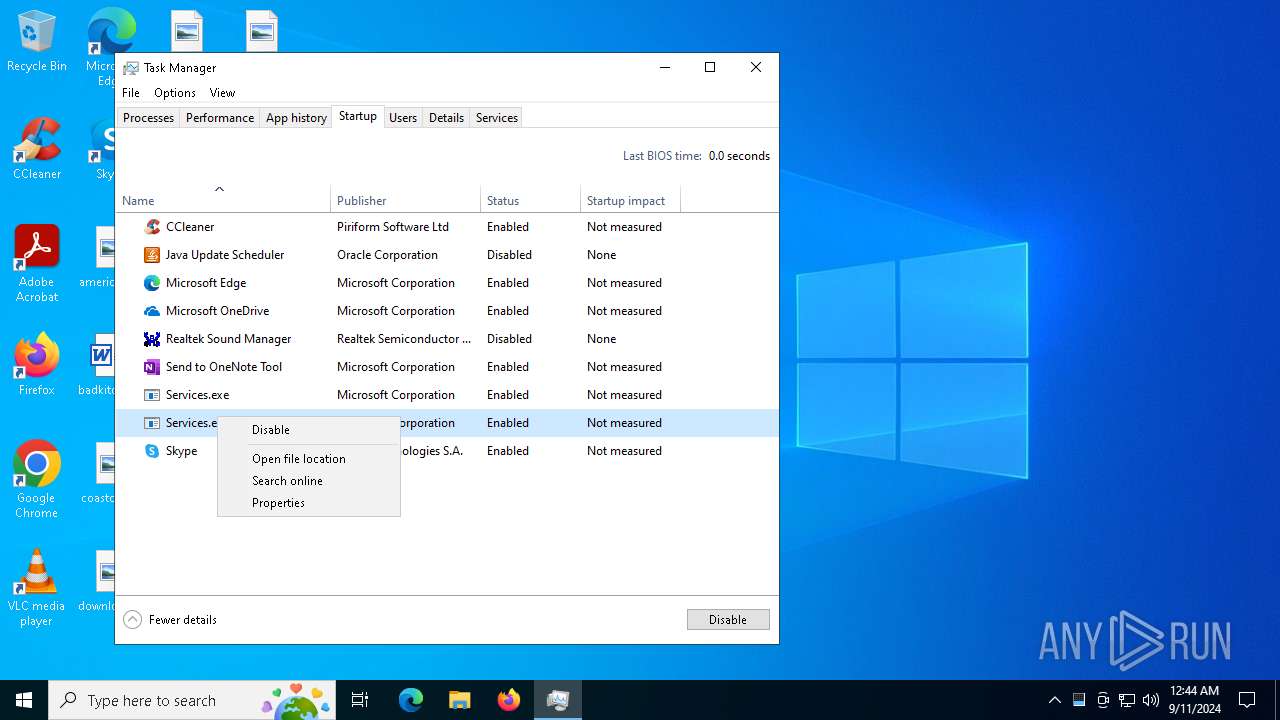1280x720 pixels.
Task: Click the Disable button at bottom right
Action: click(x=728, y=620)
